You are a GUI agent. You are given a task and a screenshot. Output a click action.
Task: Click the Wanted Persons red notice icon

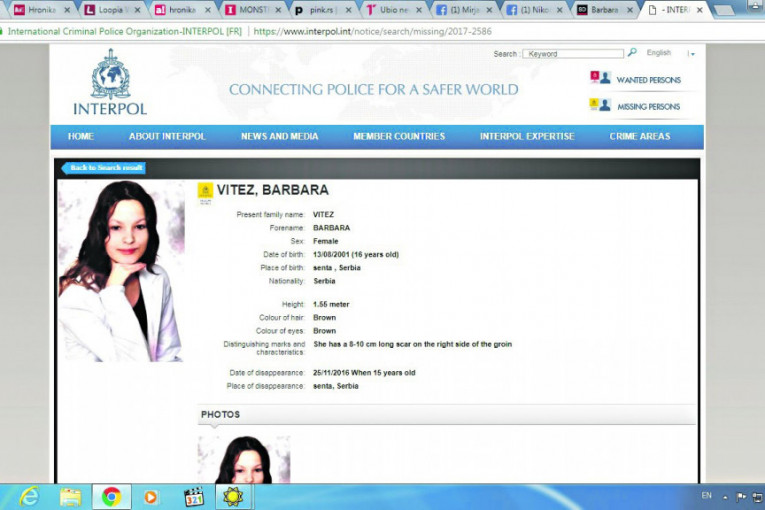point(599,78)
